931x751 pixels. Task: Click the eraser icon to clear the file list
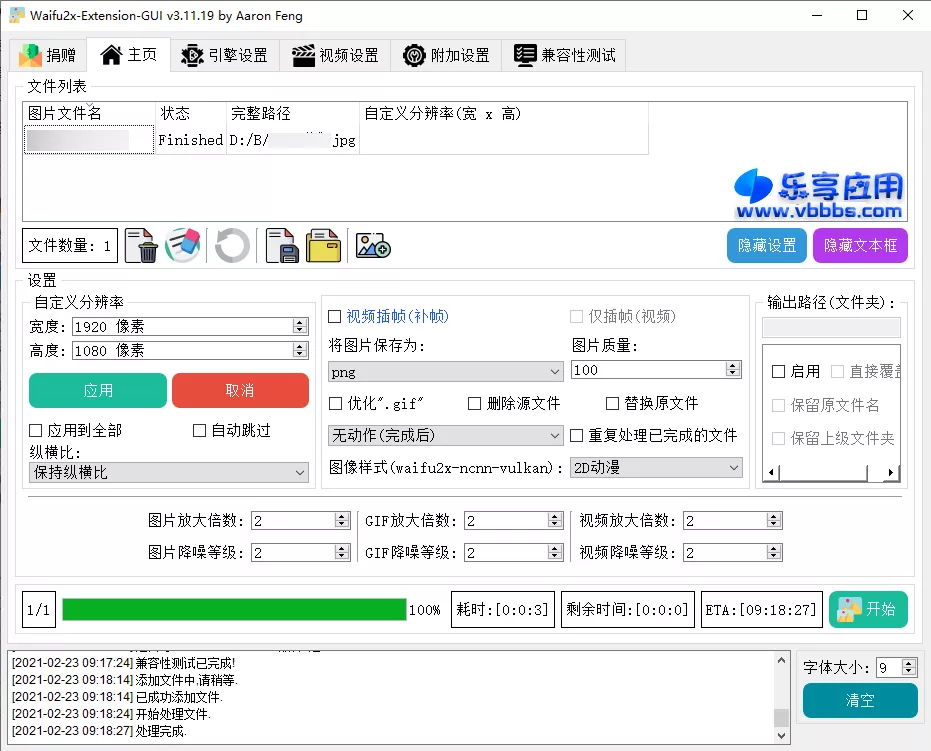pyautogui.click(x=182, y=245)
